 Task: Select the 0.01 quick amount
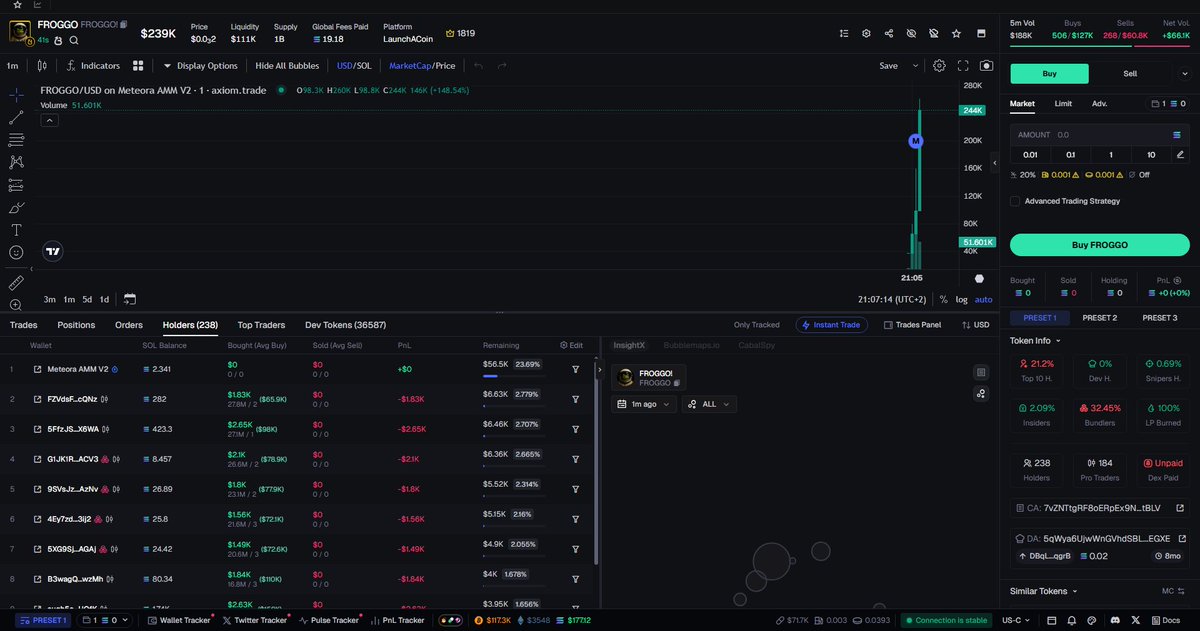[1030, 154]
